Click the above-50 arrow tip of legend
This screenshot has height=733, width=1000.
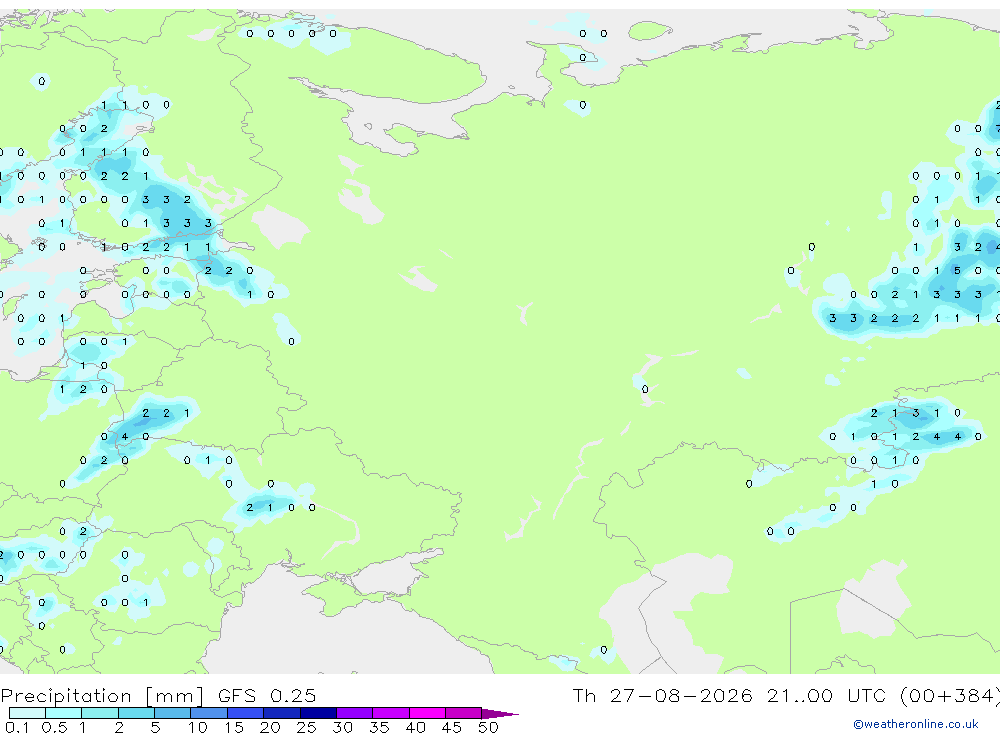499,714
